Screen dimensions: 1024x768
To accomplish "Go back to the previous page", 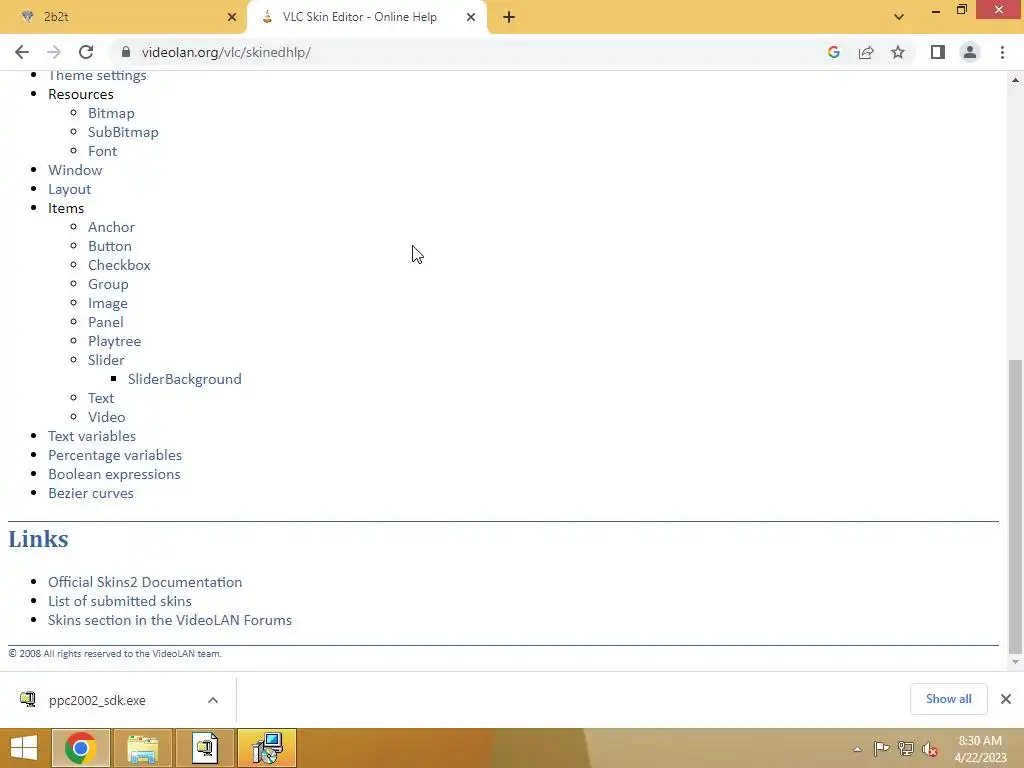I will click(22, 52).
